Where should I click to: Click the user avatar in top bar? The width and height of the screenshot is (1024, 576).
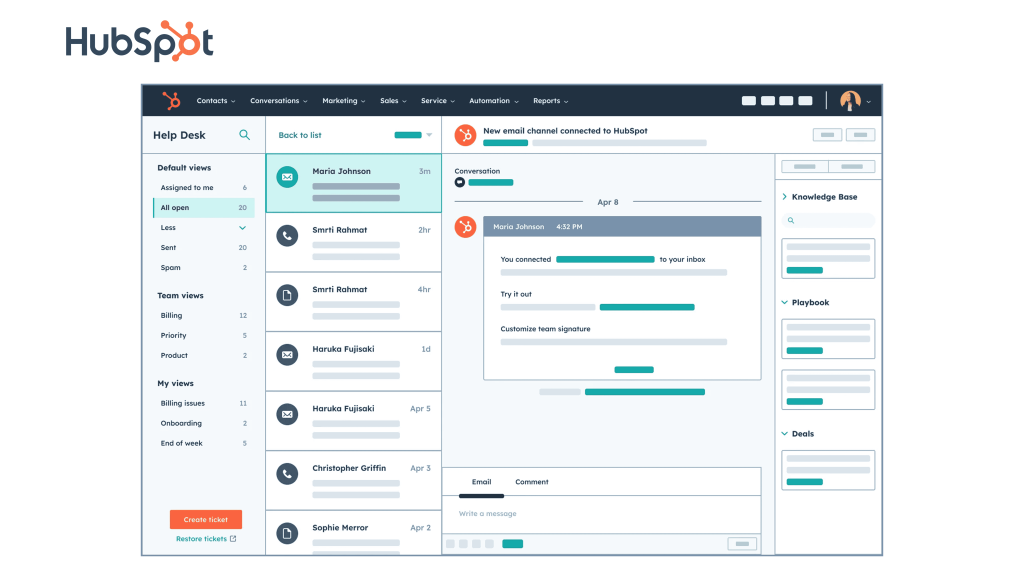click(x=850, y=101)
